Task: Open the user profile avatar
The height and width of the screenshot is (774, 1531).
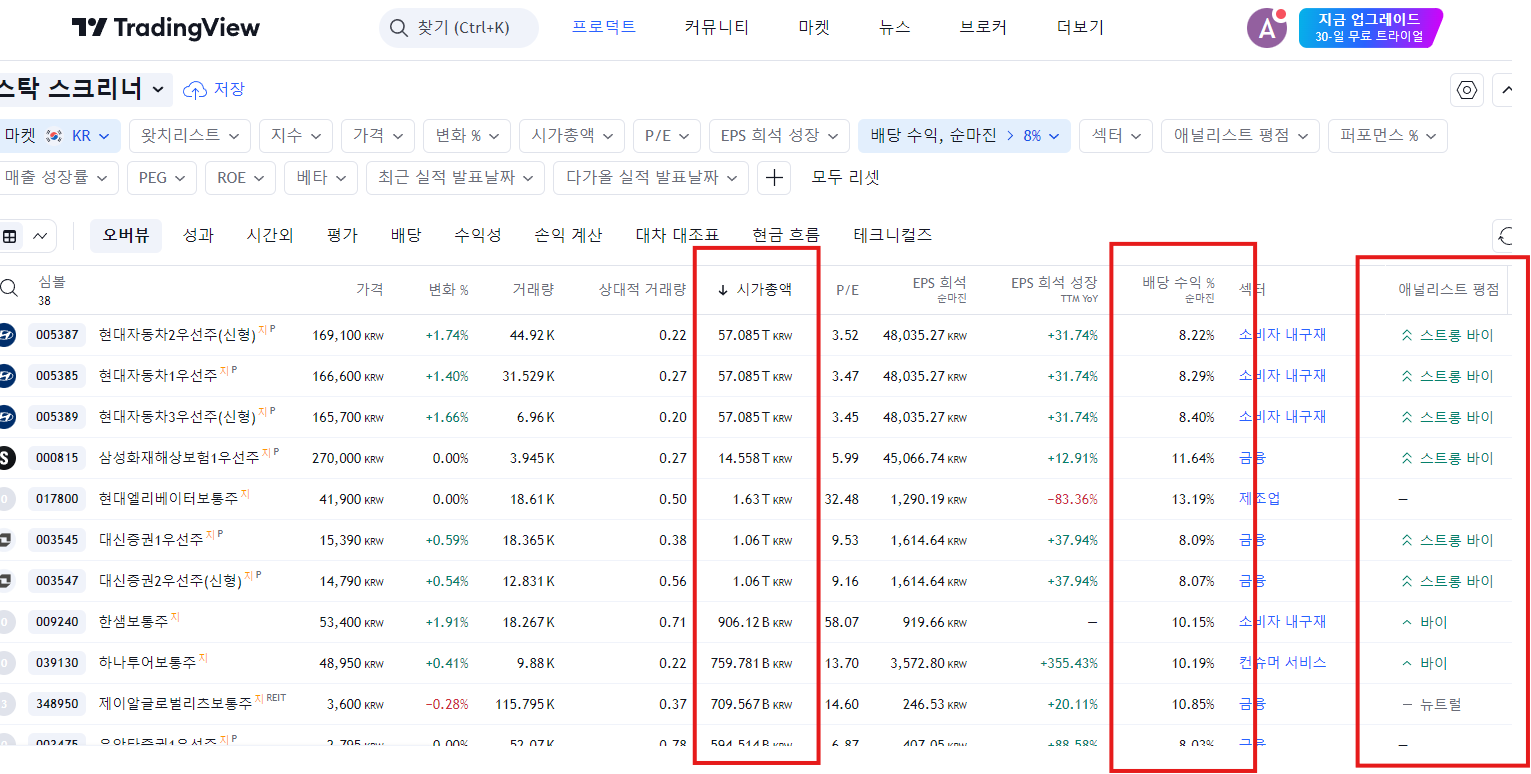Action: (x=1267, y=28)
